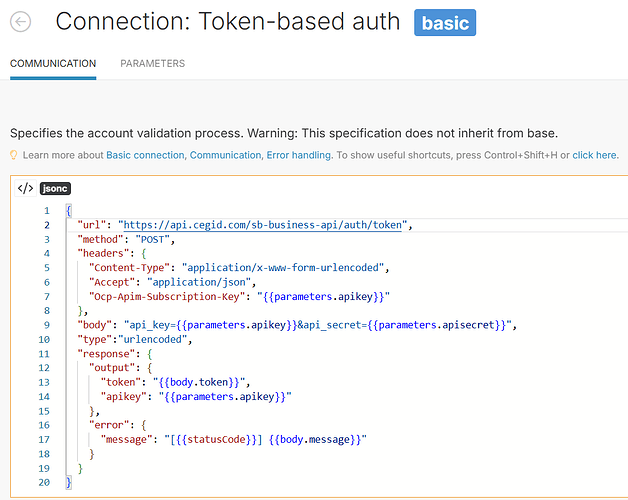Open the "Basic connection" help link
This screenshot has width=628, height=500.
coord(145,155)
